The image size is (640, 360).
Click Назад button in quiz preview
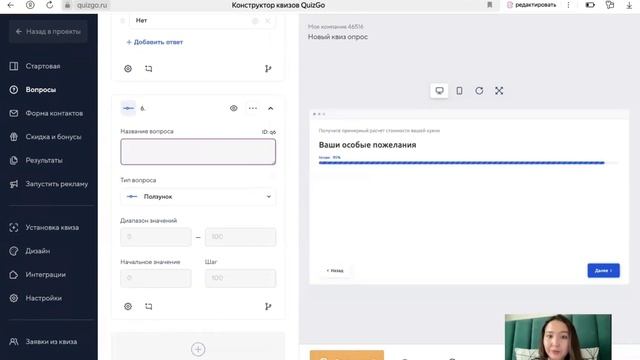tap(335, 271)
